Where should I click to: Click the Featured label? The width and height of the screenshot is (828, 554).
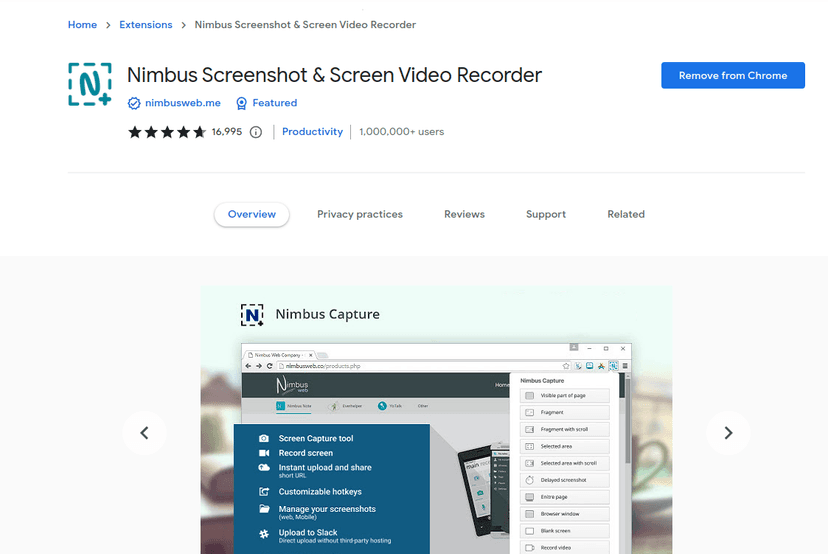coord(275,103)
